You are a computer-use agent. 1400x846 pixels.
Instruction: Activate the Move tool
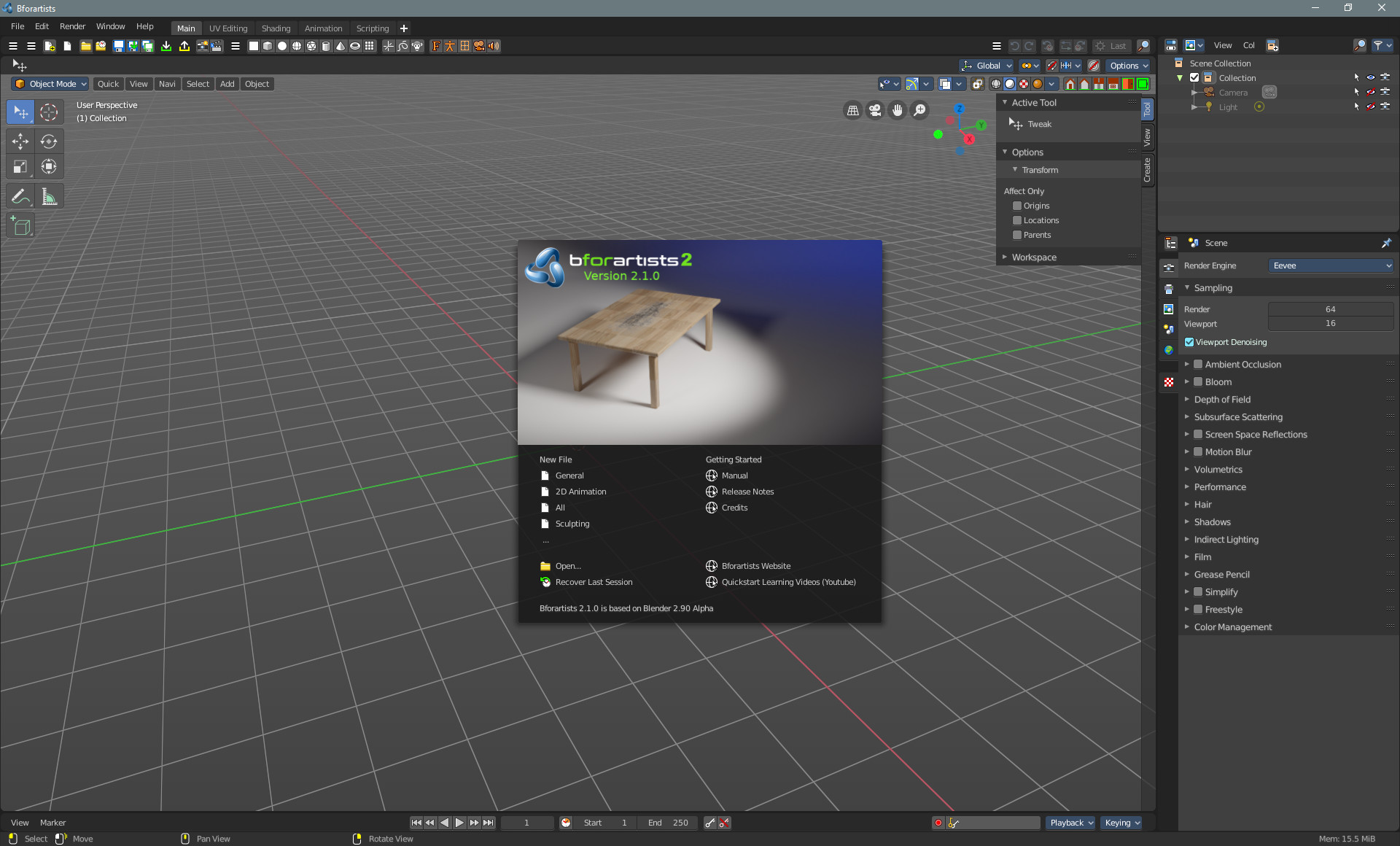pyautogui.click(x=20, y=141)
